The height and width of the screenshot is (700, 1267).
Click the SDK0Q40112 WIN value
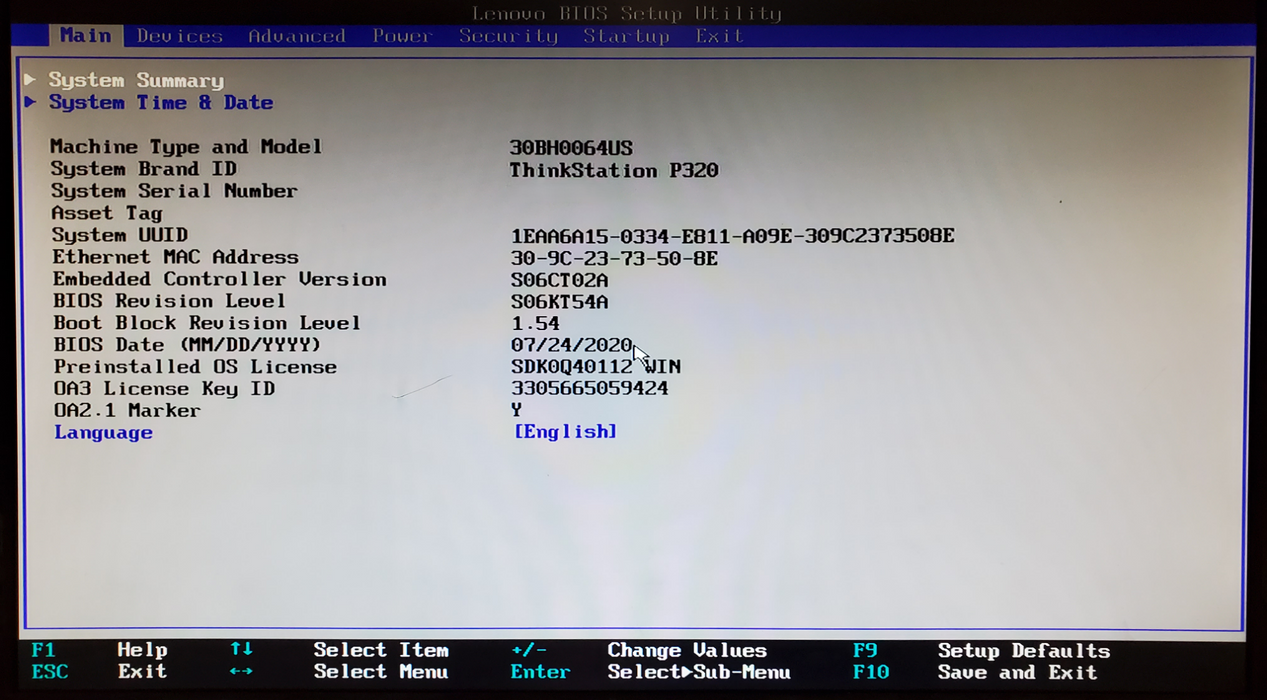(x=596, y=367)
